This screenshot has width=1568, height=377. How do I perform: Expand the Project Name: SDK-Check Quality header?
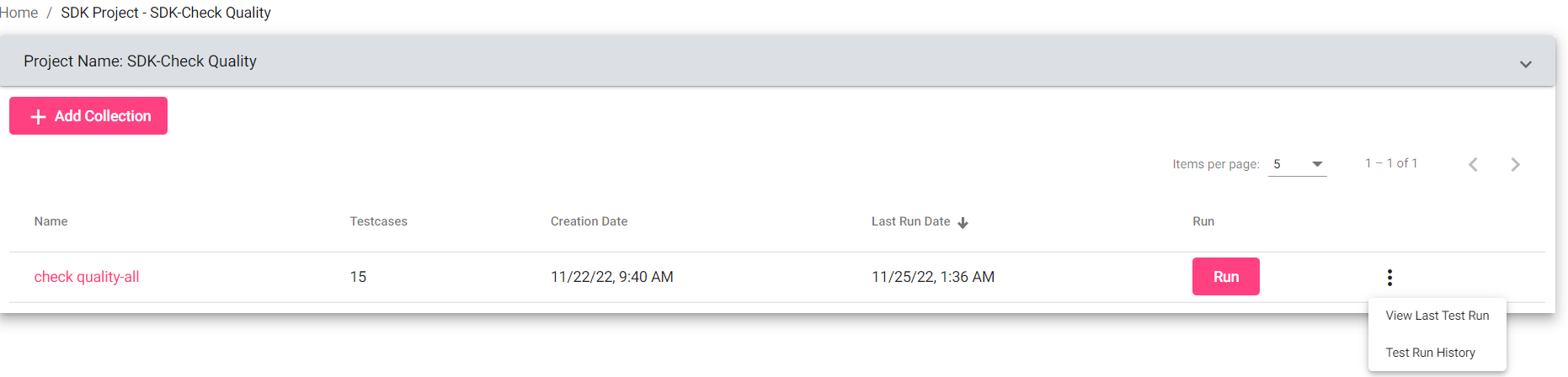(140, 61)
